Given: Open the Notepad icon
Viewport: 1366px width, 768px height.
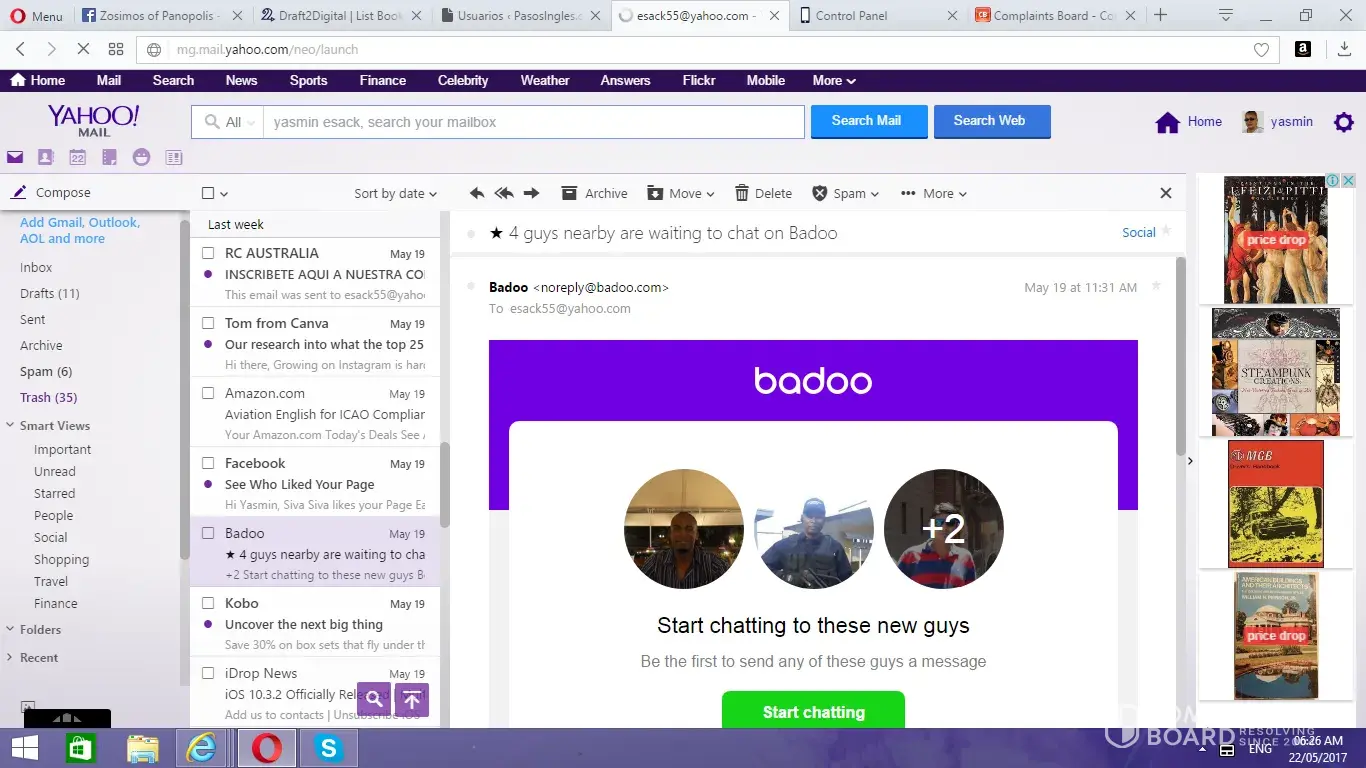Looking at the screenshot, I should tap(109, 157).
